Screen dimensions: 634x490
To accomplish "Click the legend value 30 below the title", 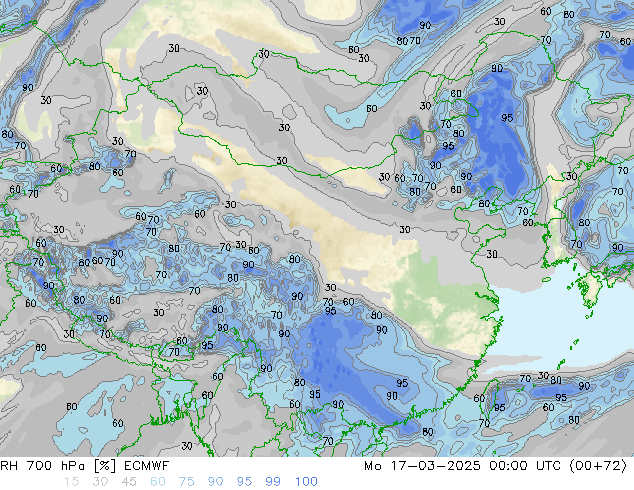I will [100, 482].
